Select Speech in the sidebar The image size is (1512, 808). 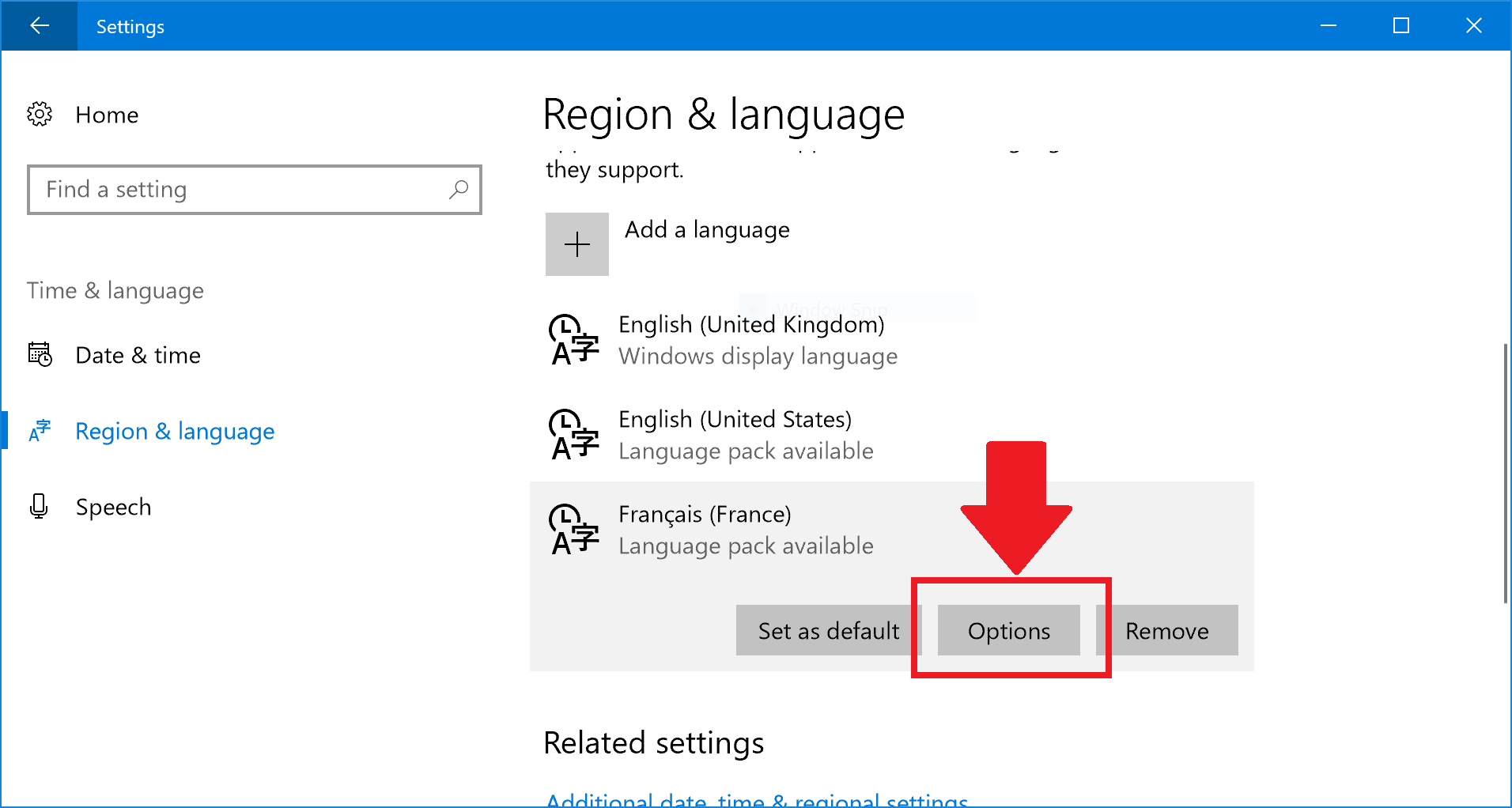[113, 506]
